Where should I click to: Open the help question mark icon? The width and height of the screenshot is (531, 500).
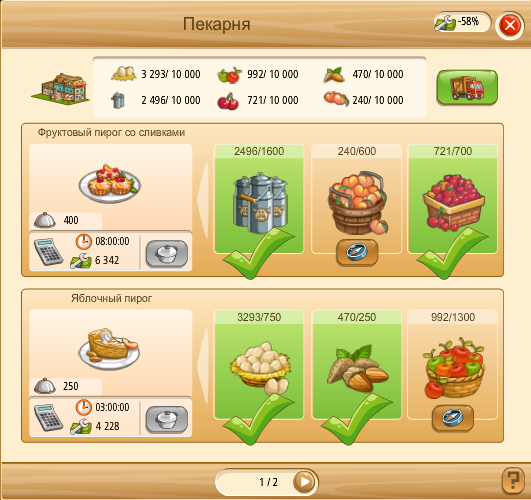512,480
